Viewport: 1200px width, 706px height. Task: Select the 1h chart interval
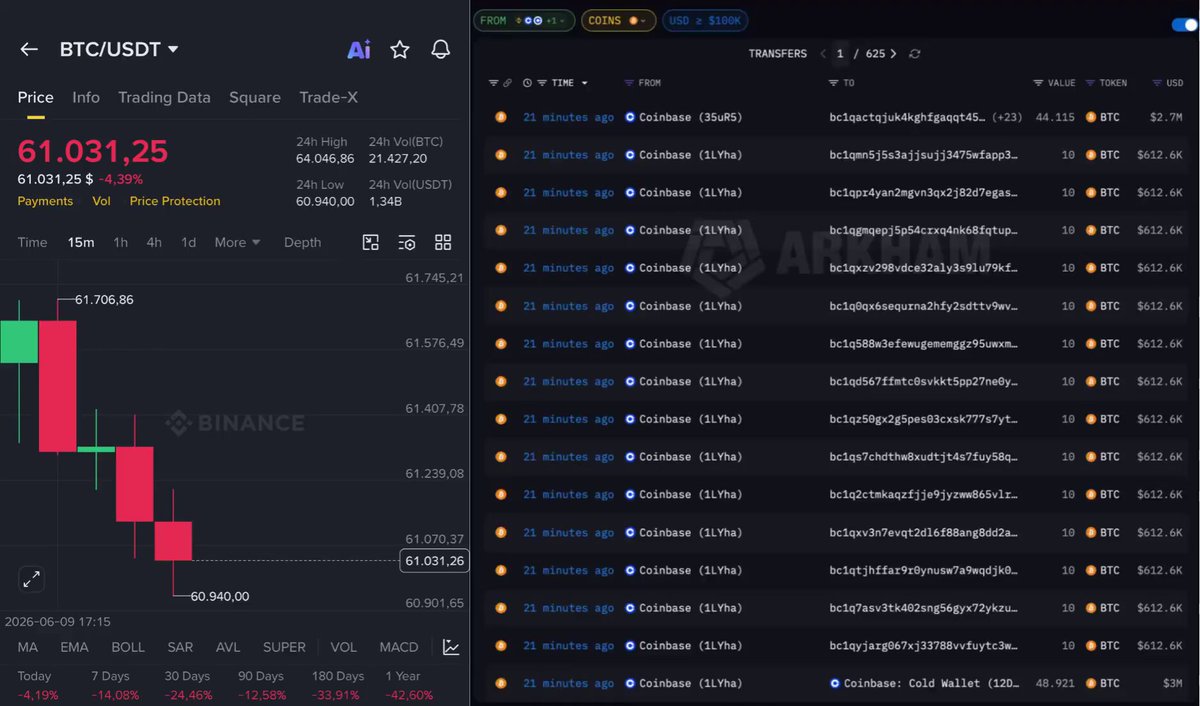tap(120, 242)
